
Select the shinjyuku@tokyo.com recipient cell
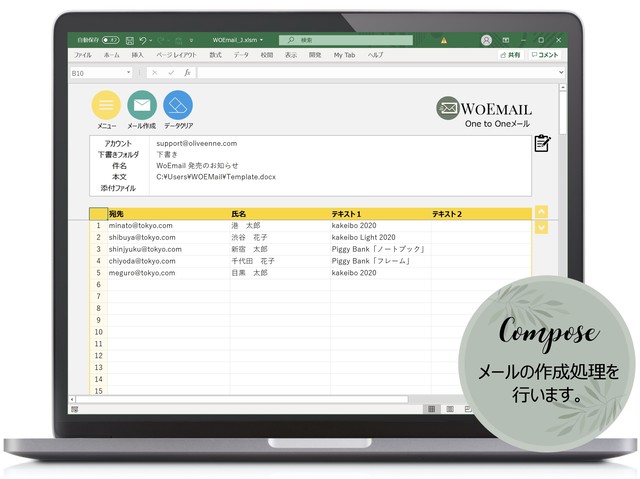click(168, 249)
